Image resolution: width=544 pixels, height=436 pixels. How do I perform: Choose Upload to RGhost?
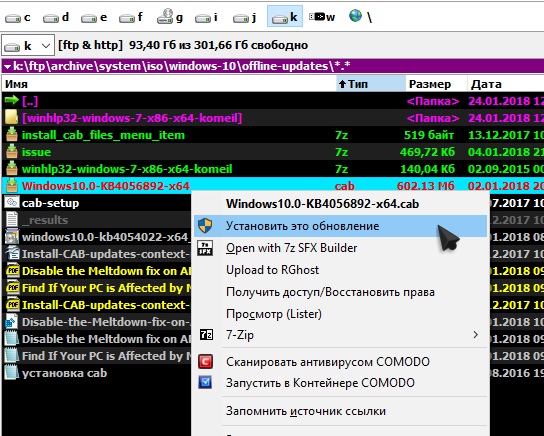coord(340,270)
